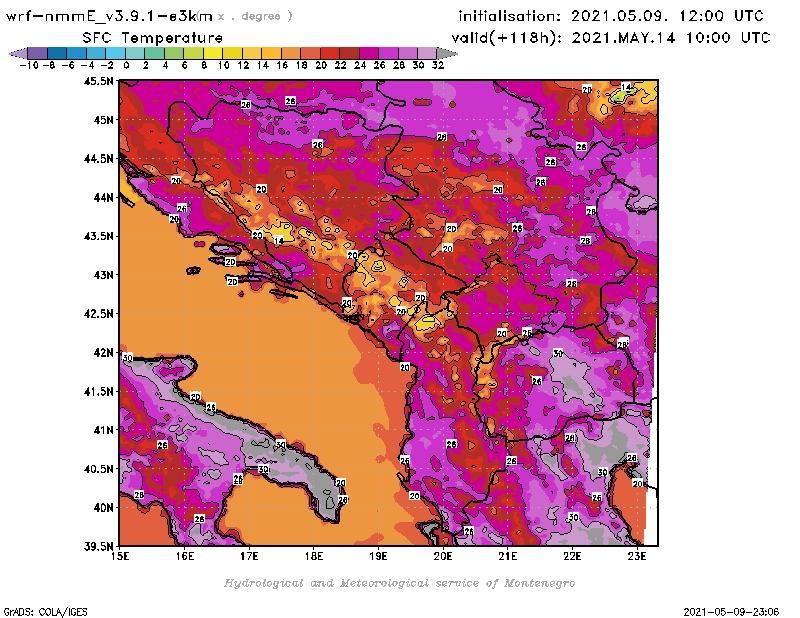The height and width of the screenshot is (618, 800).
Task: Select the 16E longitude label
Action: [x=185, y=556]
